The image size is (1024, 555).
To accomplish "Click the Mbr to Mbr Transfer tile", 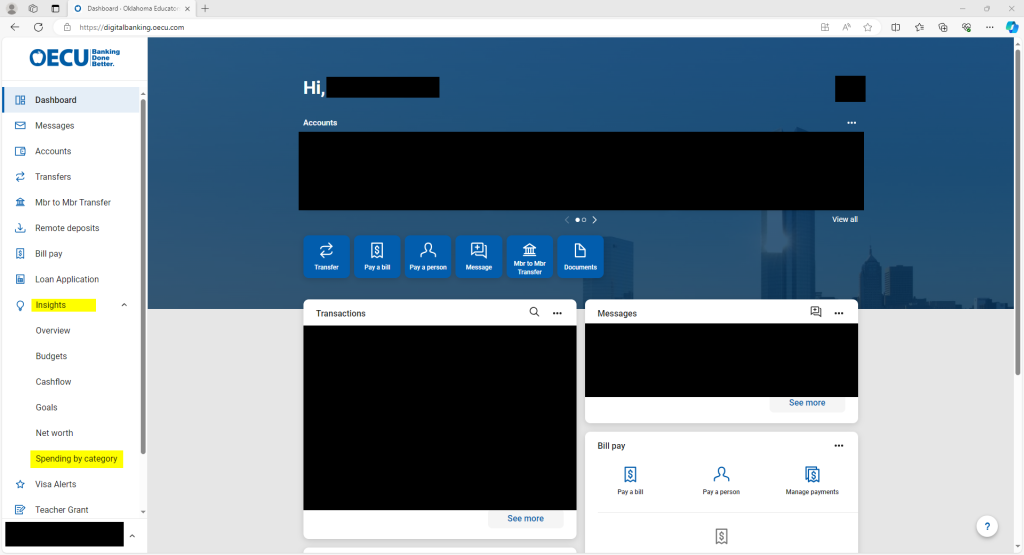I will (x=529, y=256).
